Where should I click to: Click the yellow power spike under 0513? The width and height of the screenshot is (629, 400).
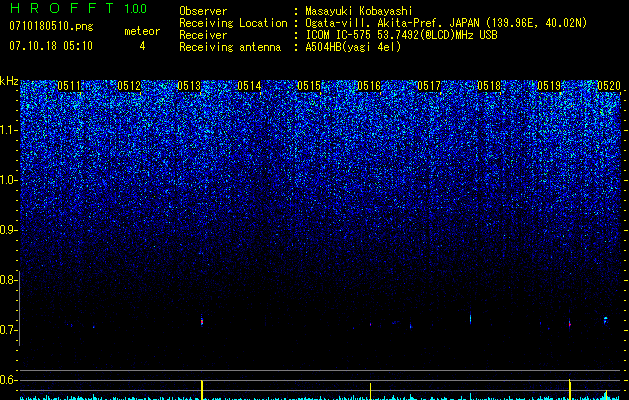click(x=202, y=390)
